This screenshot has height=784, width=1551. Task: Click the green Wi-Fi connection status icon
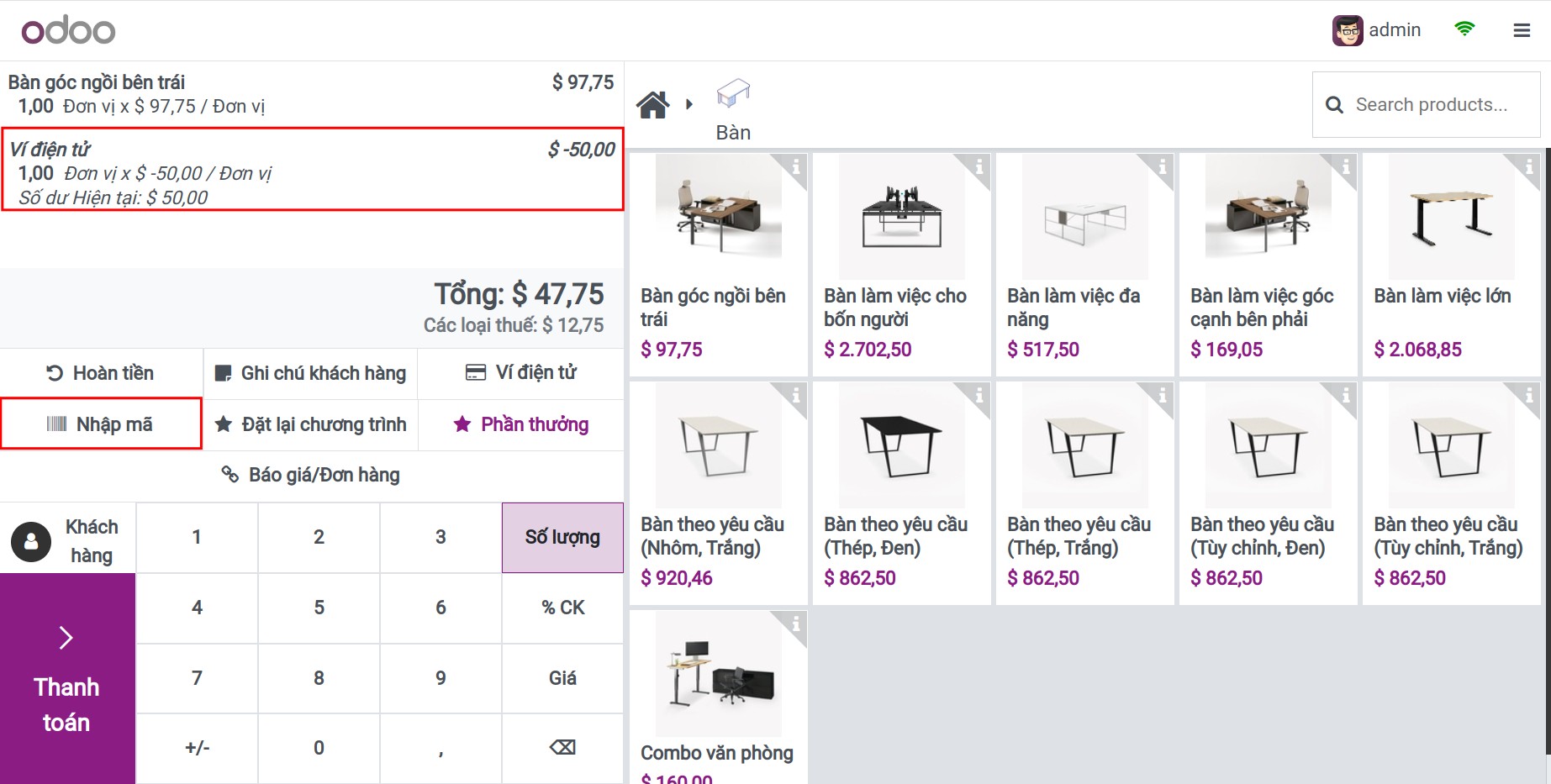pos(1464,29)
